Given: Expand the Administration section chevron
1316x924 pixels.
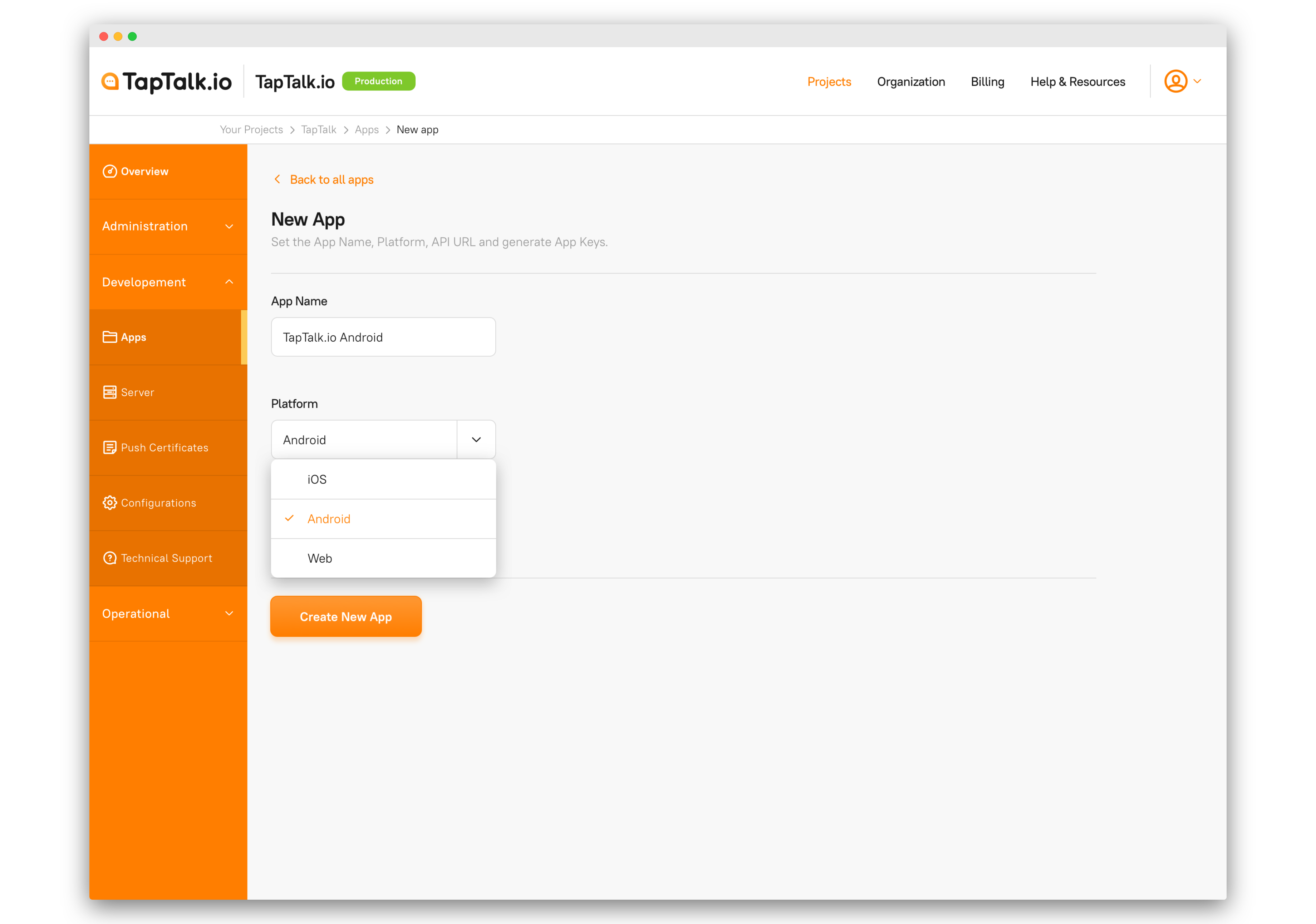Looking at the screenshot, I should click(x=229, y=226).
